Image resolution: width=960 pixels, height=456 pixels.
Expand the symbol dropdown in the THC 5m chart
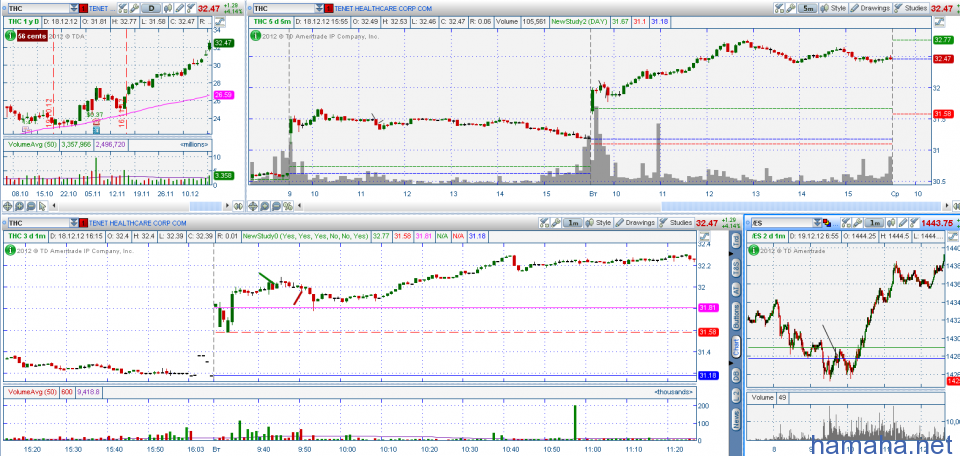pyautogui.click(x=319, y=9)
